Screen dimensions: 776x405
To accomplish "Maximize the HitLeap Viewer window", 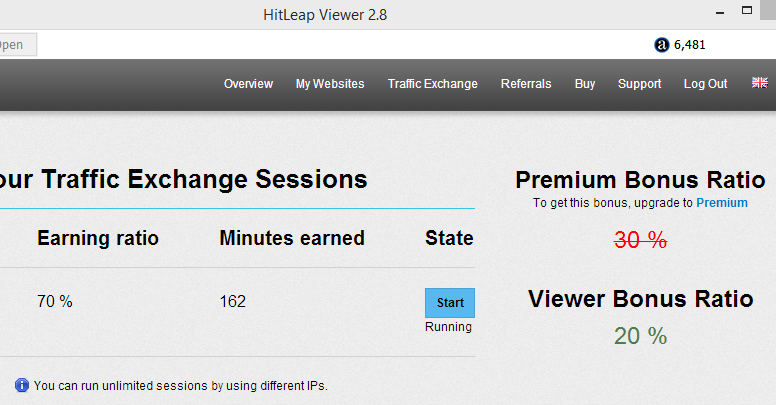I will pos(747,10).
